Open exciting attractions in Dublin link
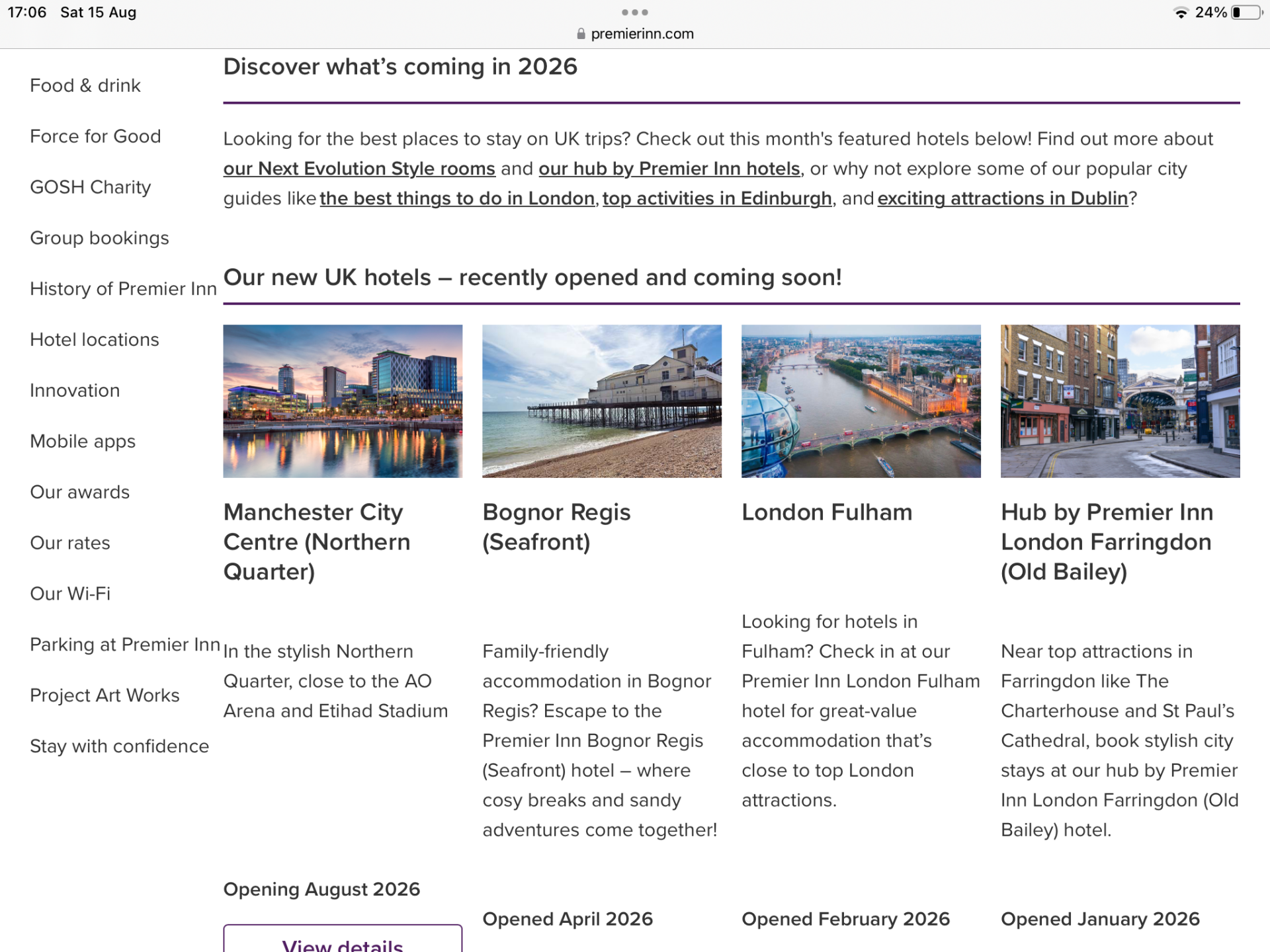This screenshot has width=1270, height=952. pos(1003,199)
